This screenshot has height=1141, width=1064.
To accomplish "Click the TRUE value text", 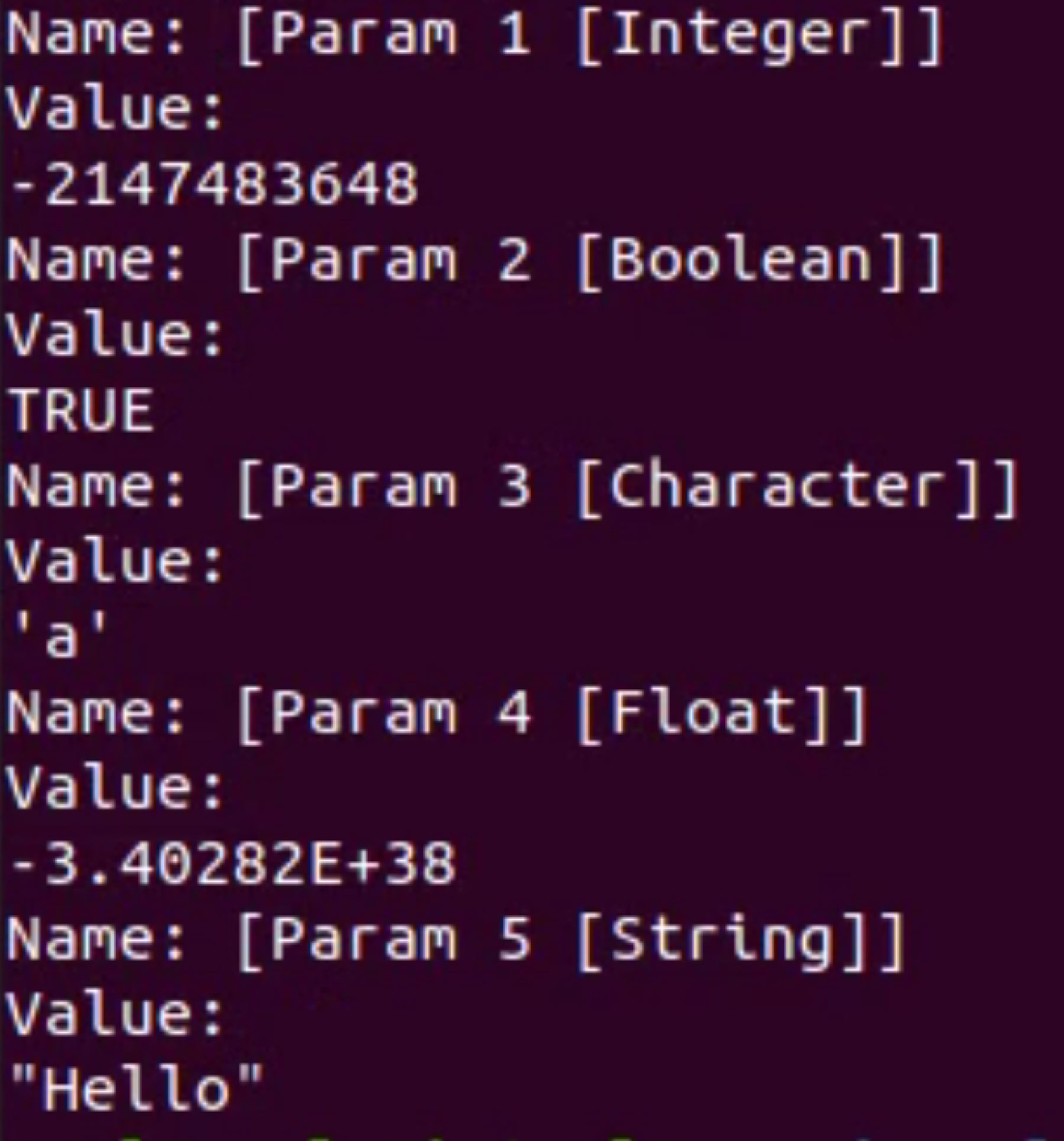I will point(82,410).
